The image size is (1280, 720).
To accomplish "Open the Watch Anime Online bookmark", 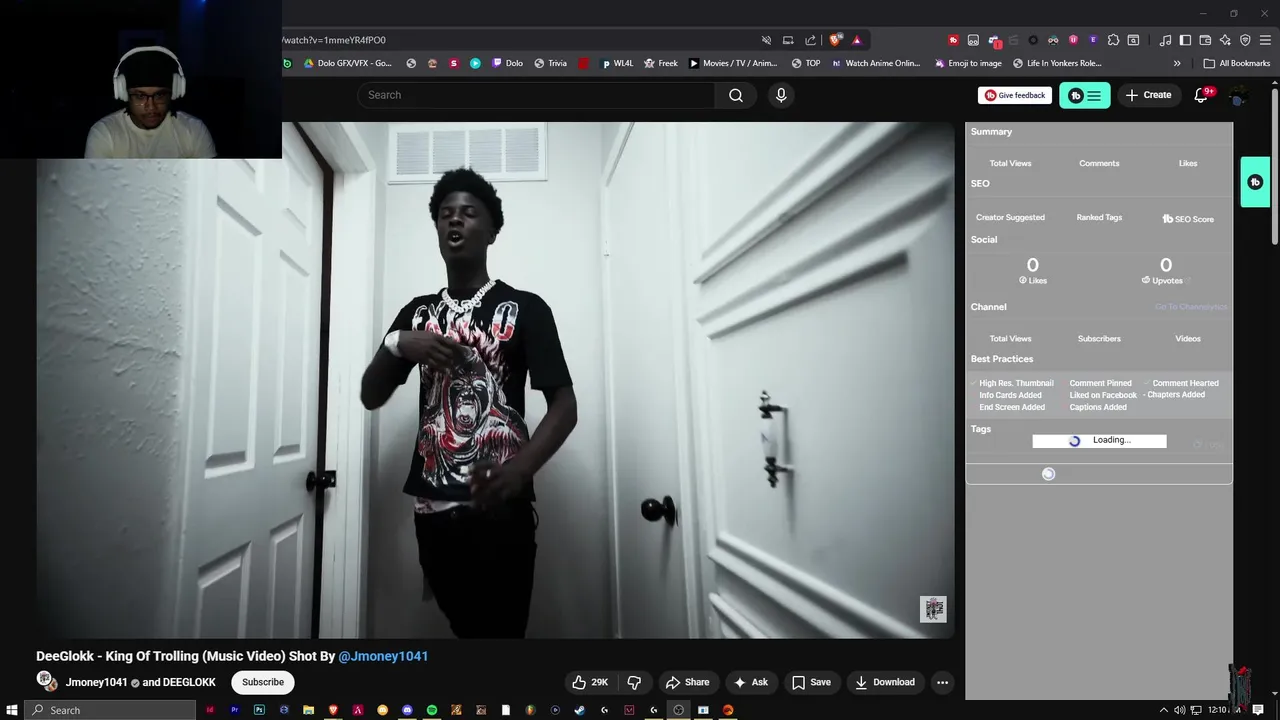I will (876, 63).
